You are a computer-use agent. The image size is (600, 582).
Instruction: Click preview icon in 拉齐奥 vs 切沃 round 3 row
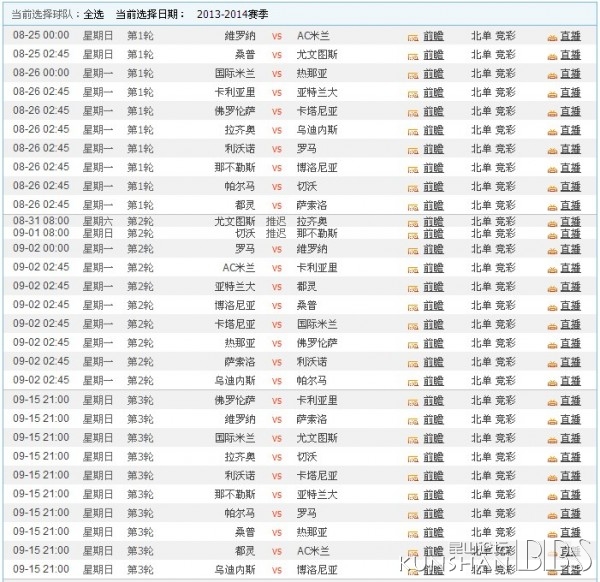[x=413, y=458]
